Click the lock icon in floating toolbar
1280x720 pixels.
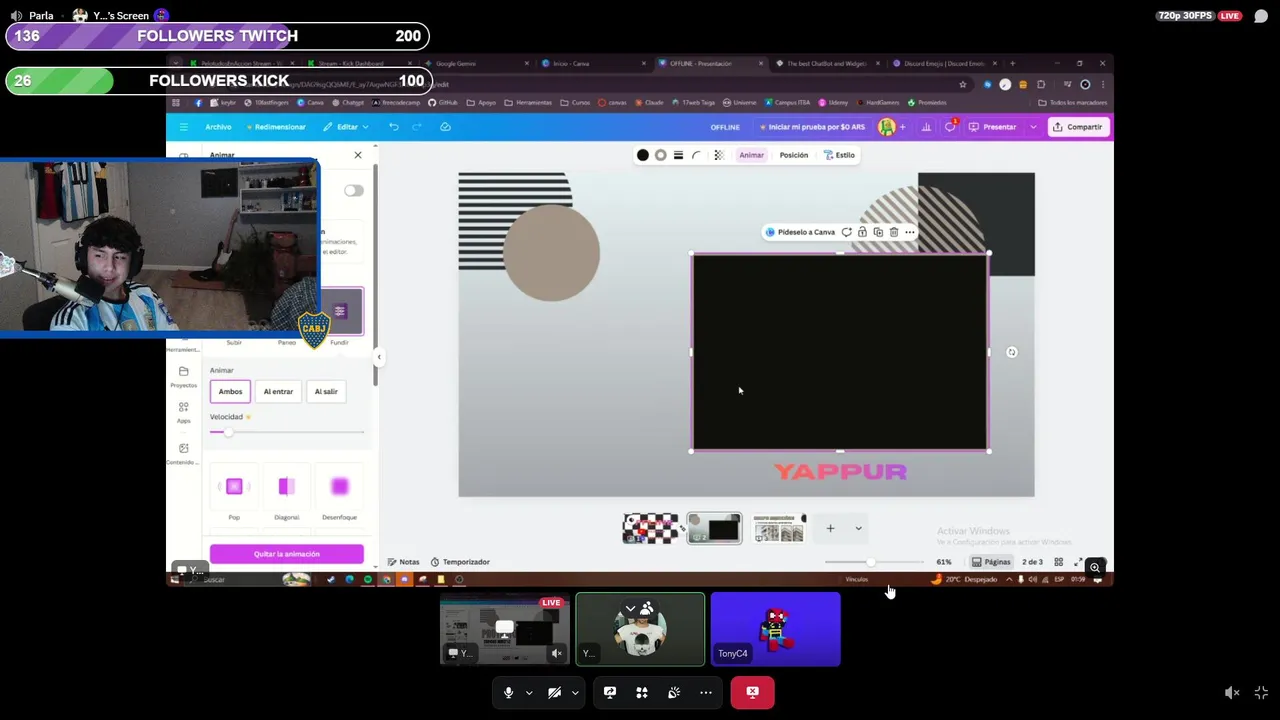tap(862, 232)
